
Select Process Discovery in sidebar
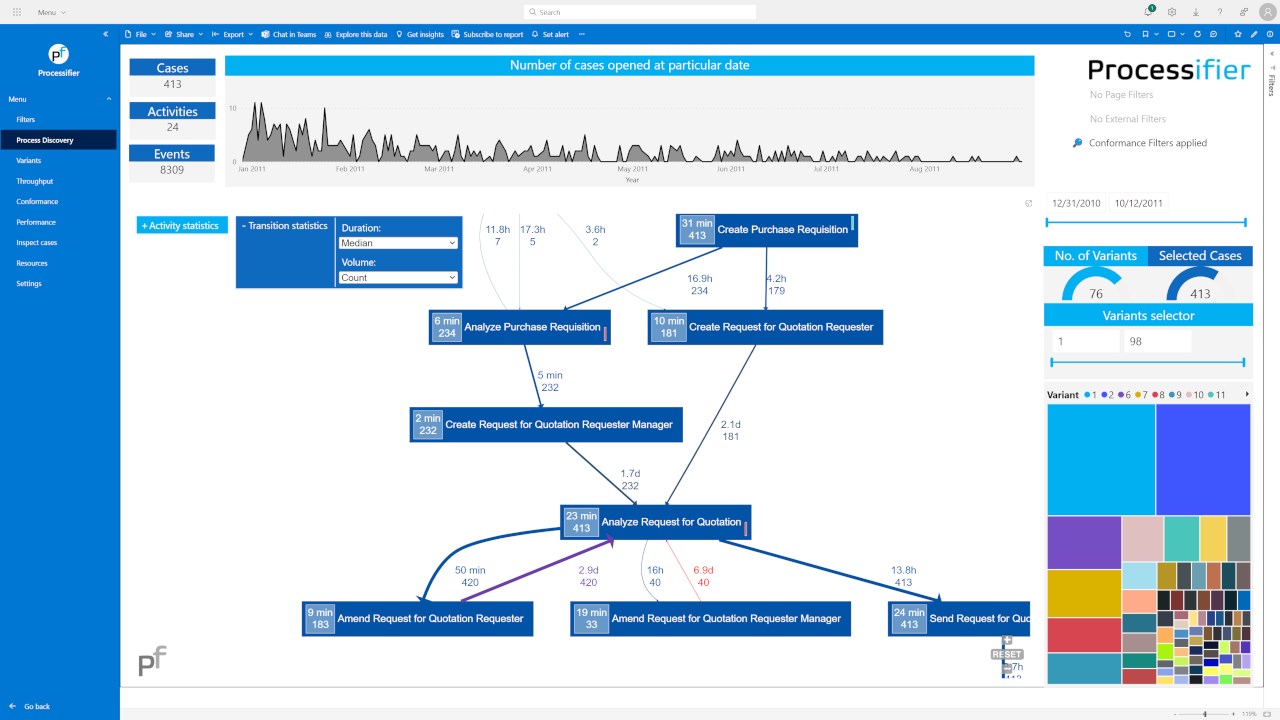(x=59, y=140)
